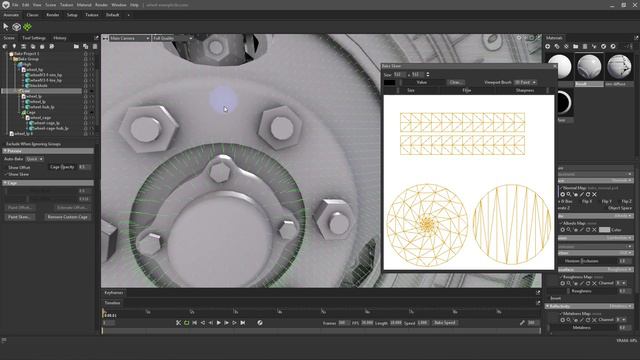Screen dimensions: 640x360
Task: Click the circular icon right of playback controls
Action: click(x=260, y=323)
